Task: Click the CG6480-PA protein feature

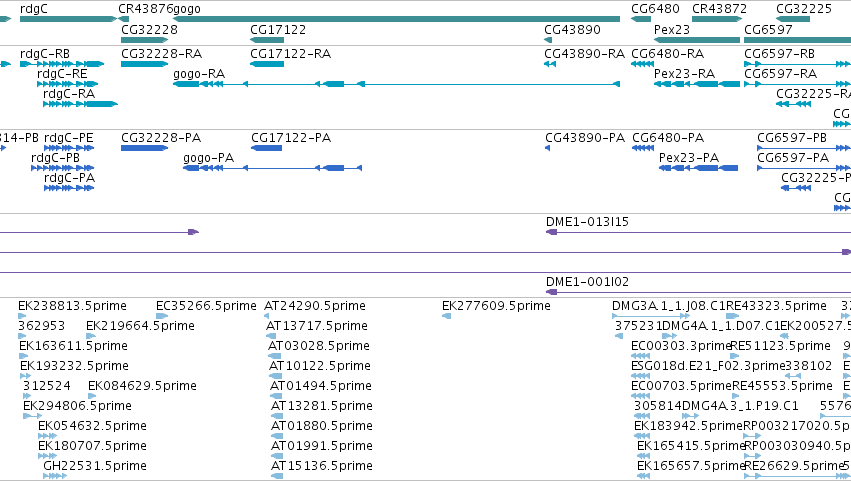Action: point(643,148)
